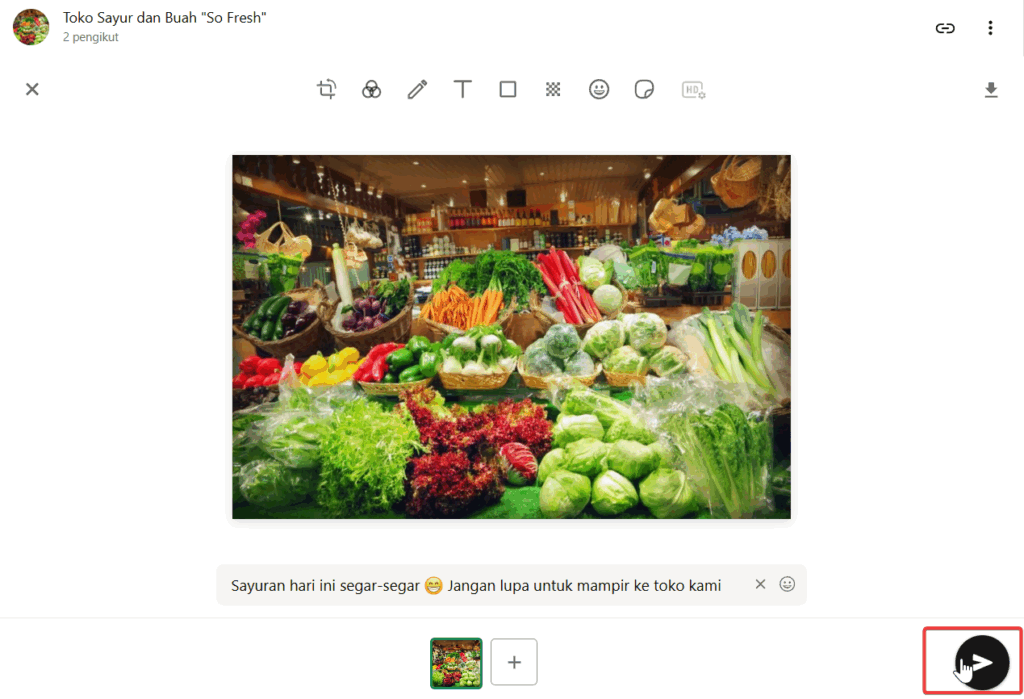Choose the pixelate blur tool
The width and height of the screenshot is (1024, 699).
pos(553,89)
